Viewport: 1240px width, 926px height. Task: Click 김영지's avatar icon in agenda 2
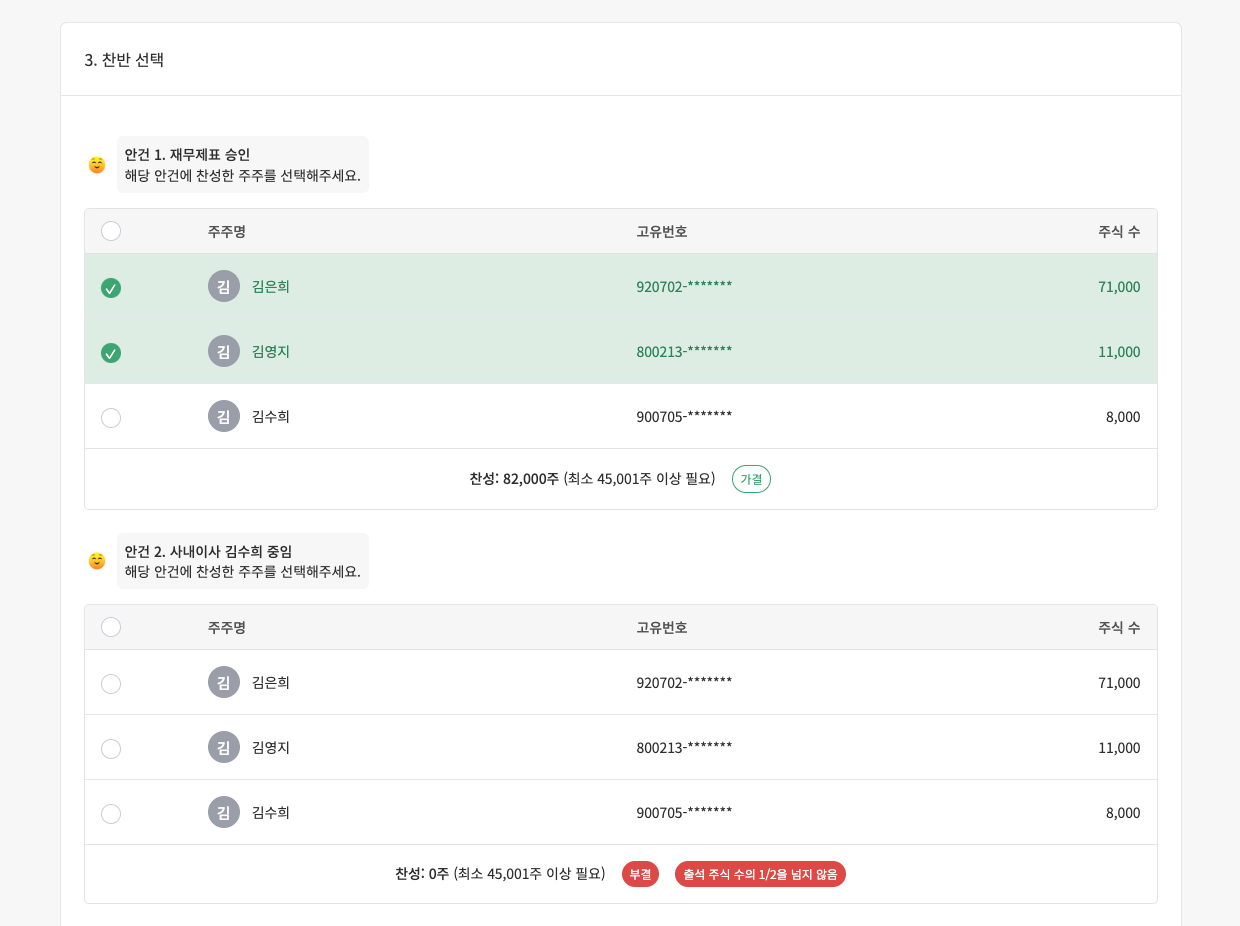tap(224, 748)
